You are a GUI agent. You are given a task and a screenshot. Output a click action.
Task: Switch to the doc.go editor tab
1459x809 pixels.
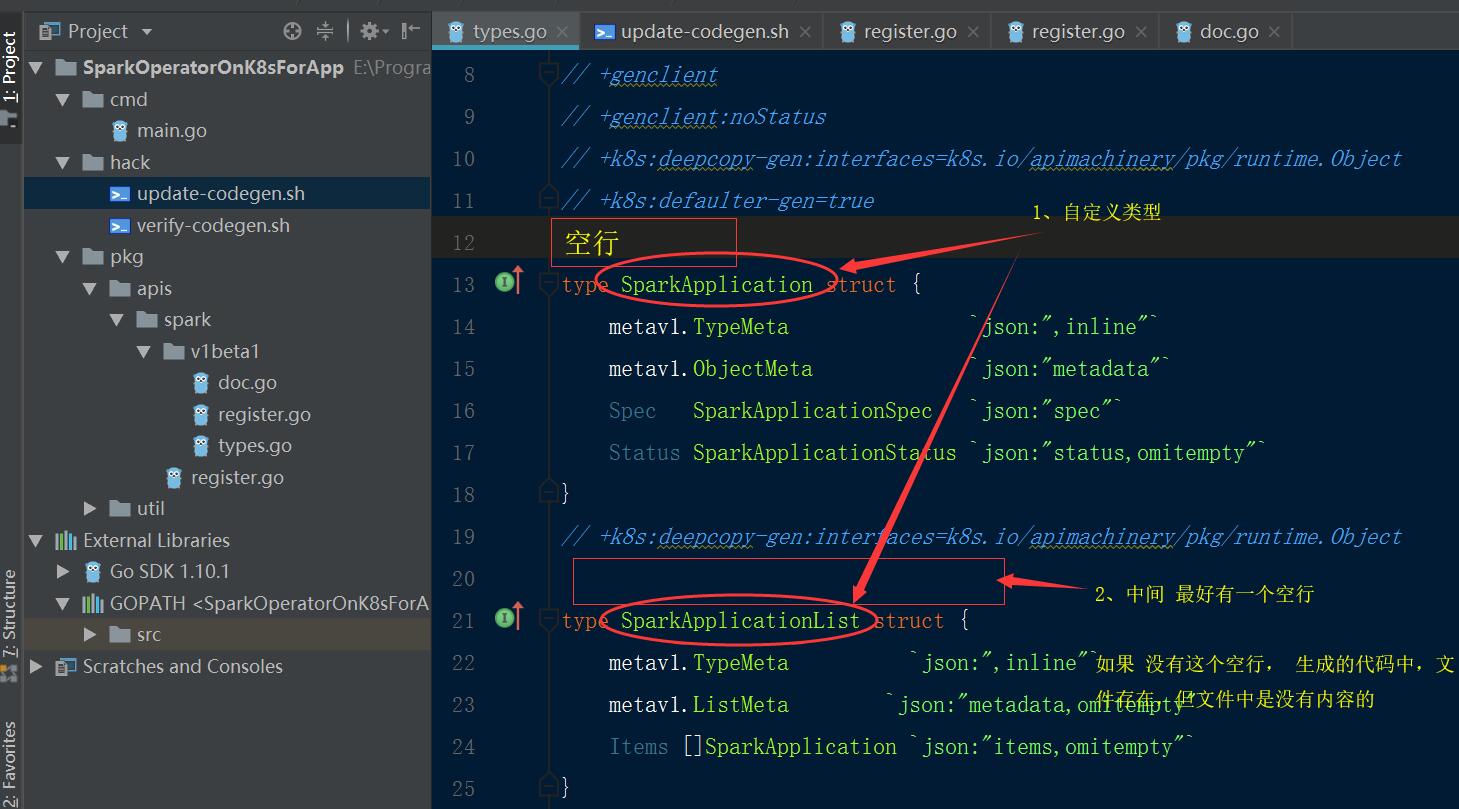[x=1228, y=32]
